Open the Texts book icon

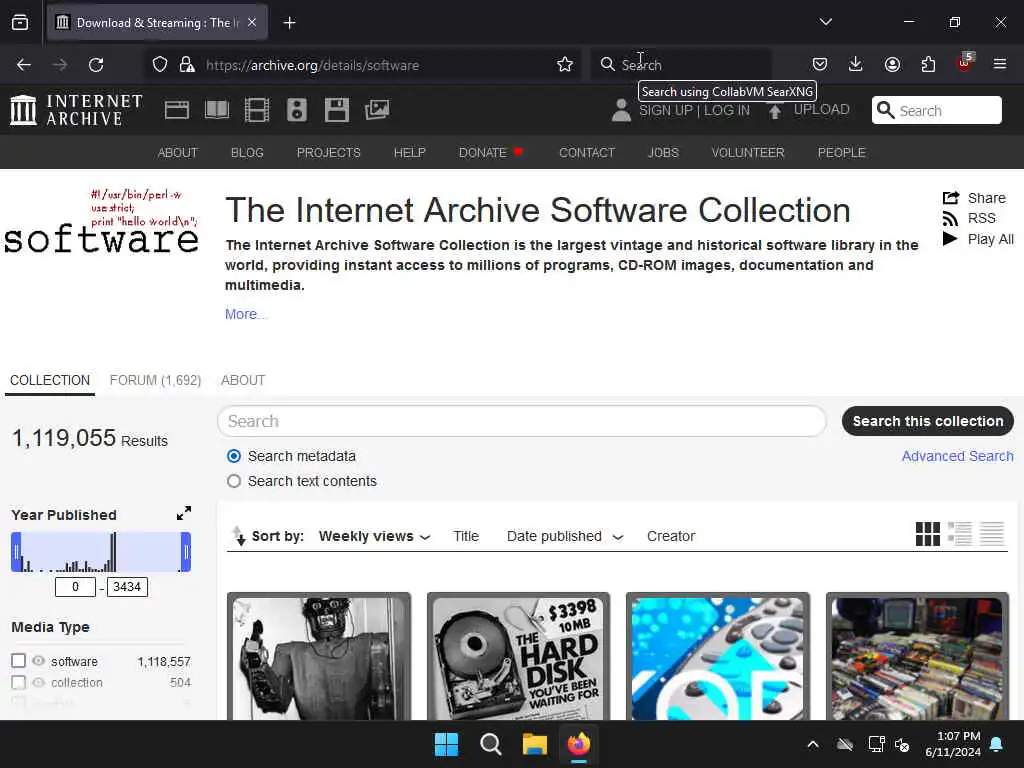point(217,110)
